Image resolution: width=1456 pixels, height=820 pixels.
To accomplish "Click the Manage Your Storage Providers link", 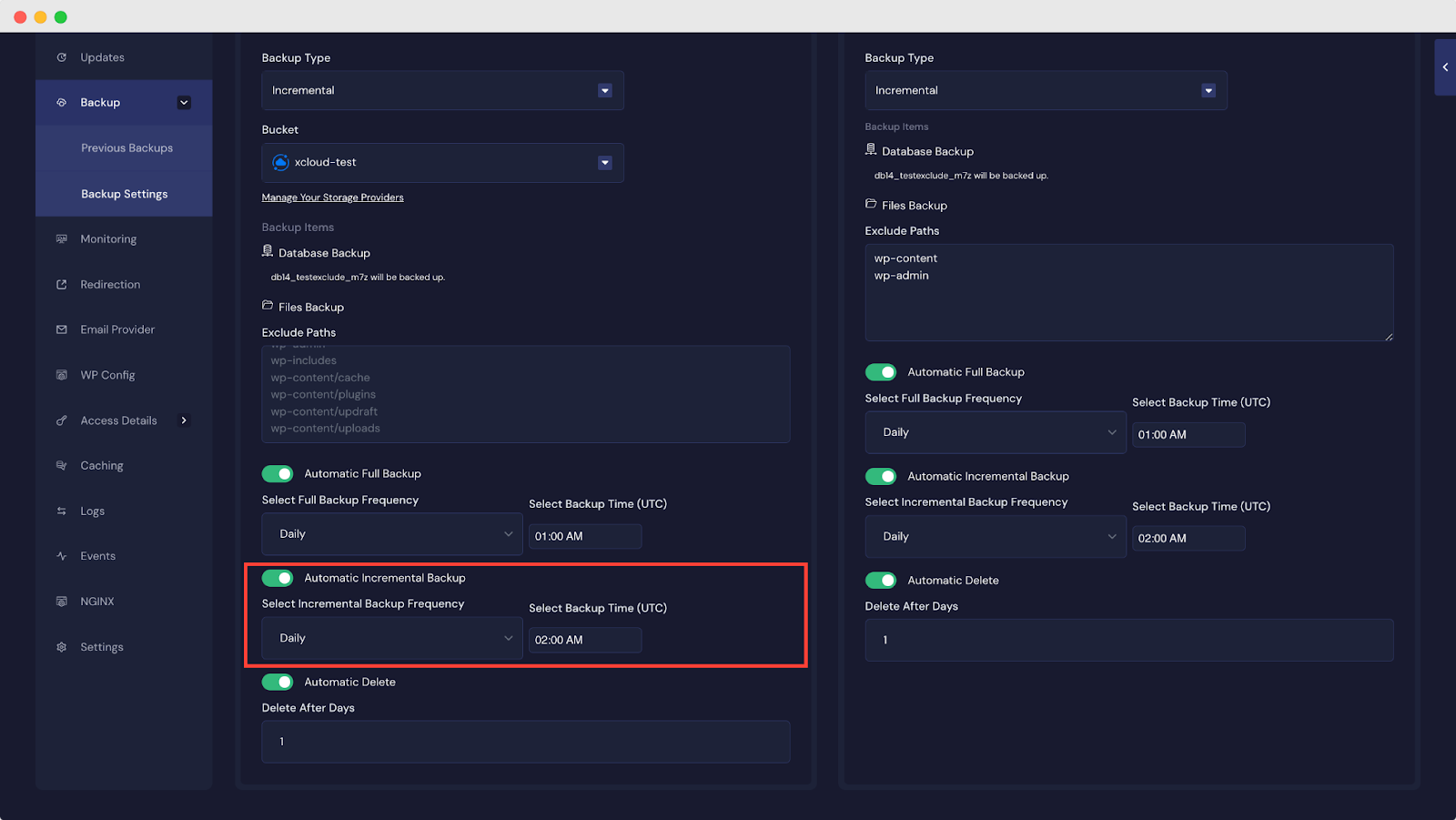I will click(x=332, y=197).
